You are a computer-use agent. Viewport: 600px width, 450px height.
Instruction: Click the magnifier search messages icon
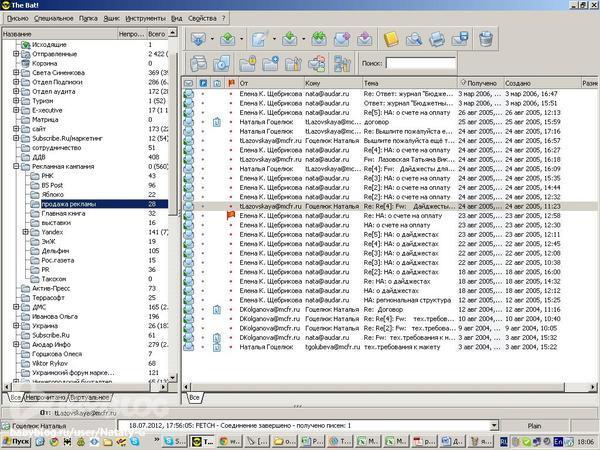coord(413,39)
